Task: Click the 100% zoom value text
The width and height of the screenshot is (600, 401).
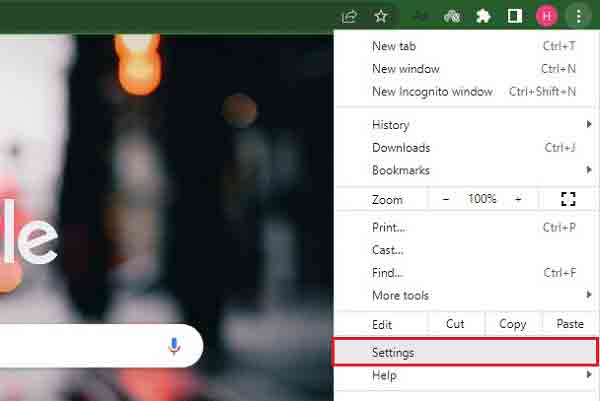Action: pyautogui.click(x=482, y=199)
